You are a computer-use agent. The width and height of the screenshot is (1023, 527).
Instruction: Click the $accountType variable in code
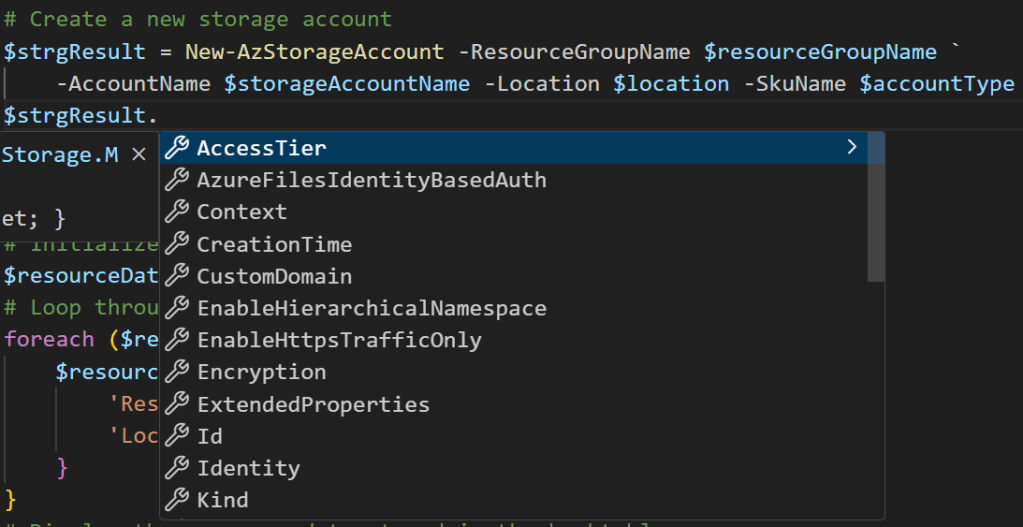937,84
